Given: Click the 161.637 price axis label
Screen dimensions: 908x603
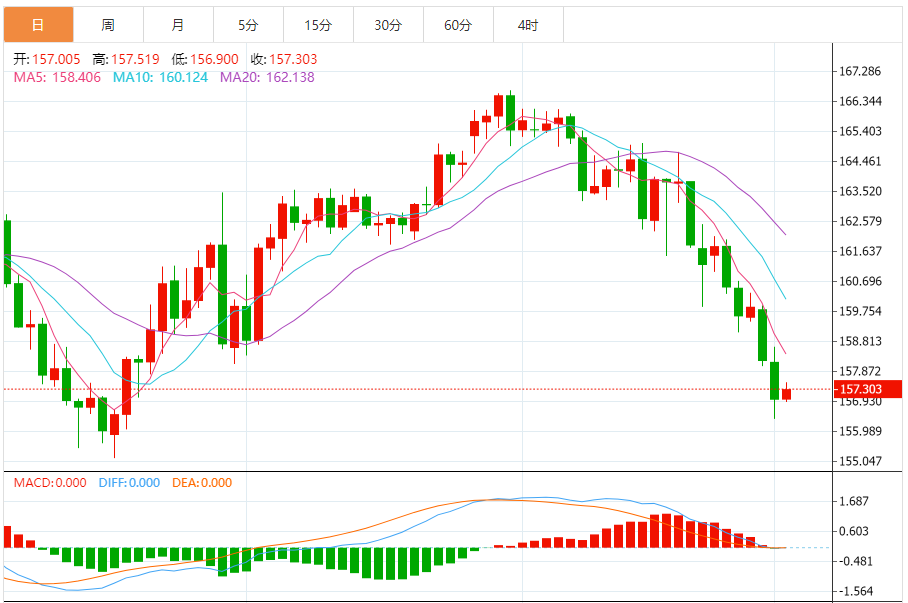Looking at the screenshot, I should [861, 251].
